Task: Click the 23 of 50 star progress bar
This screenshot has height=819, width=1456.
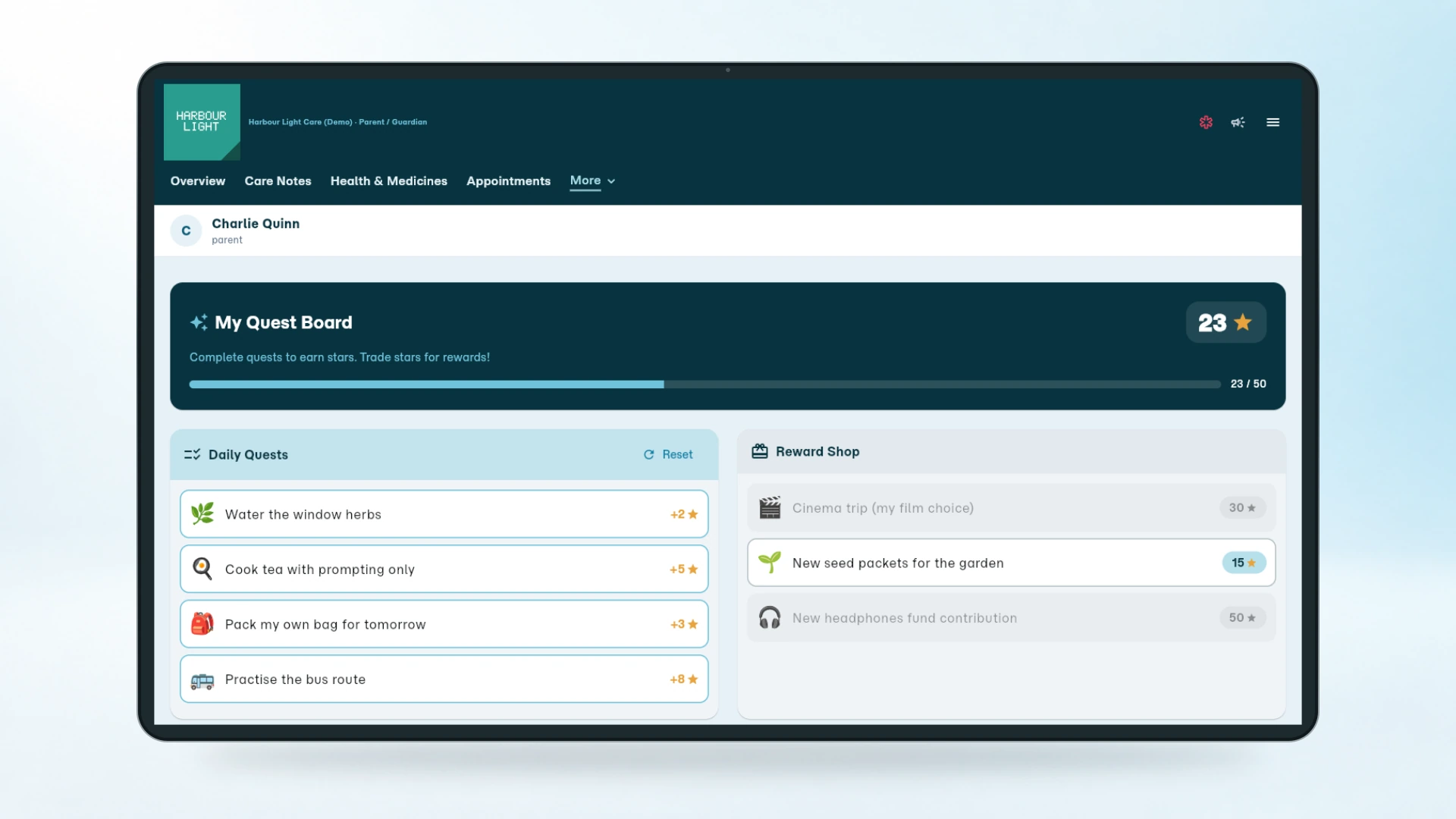Action: point(704,384)
